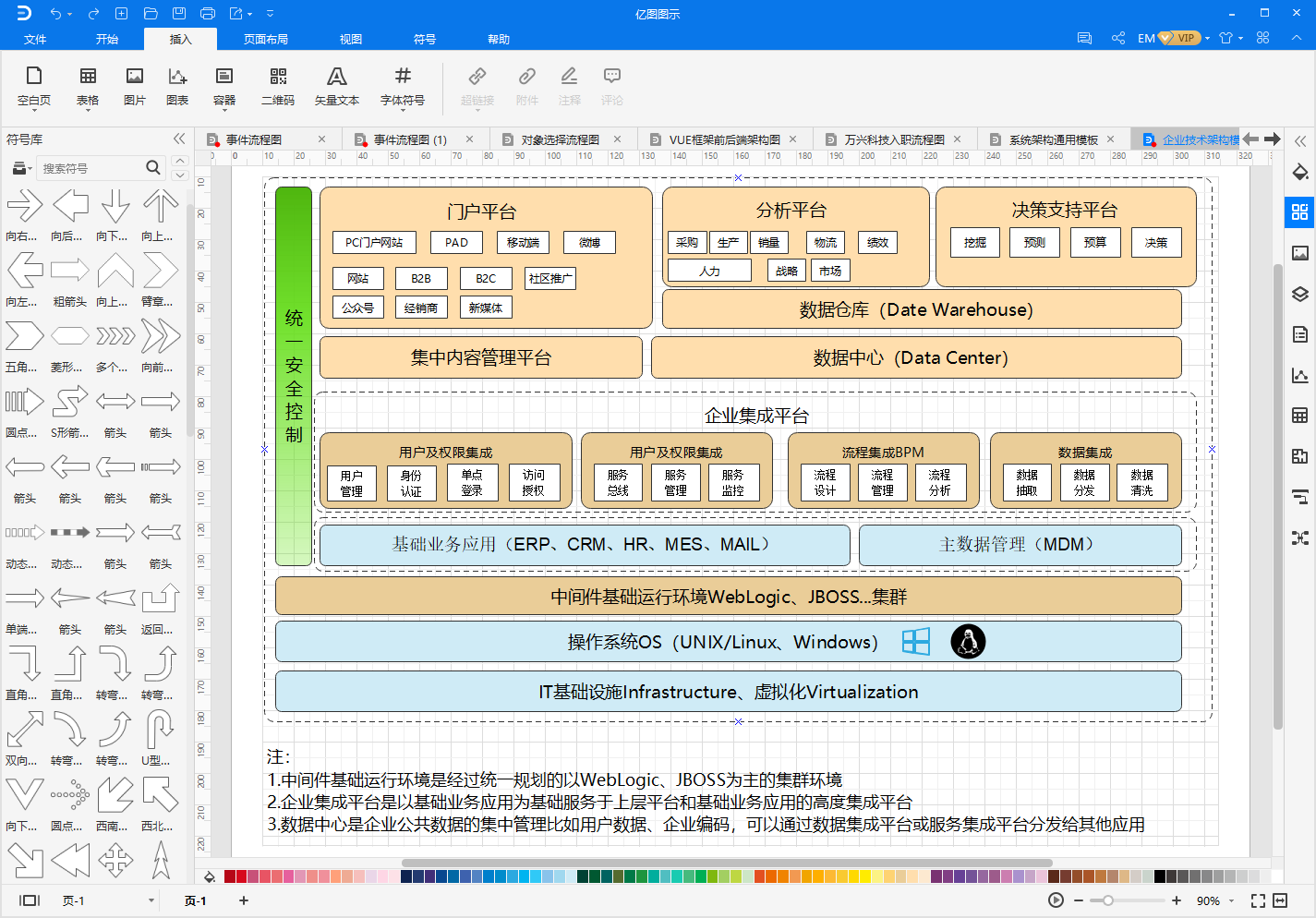Open the image panel on right sidebar

click(1300, 253)
